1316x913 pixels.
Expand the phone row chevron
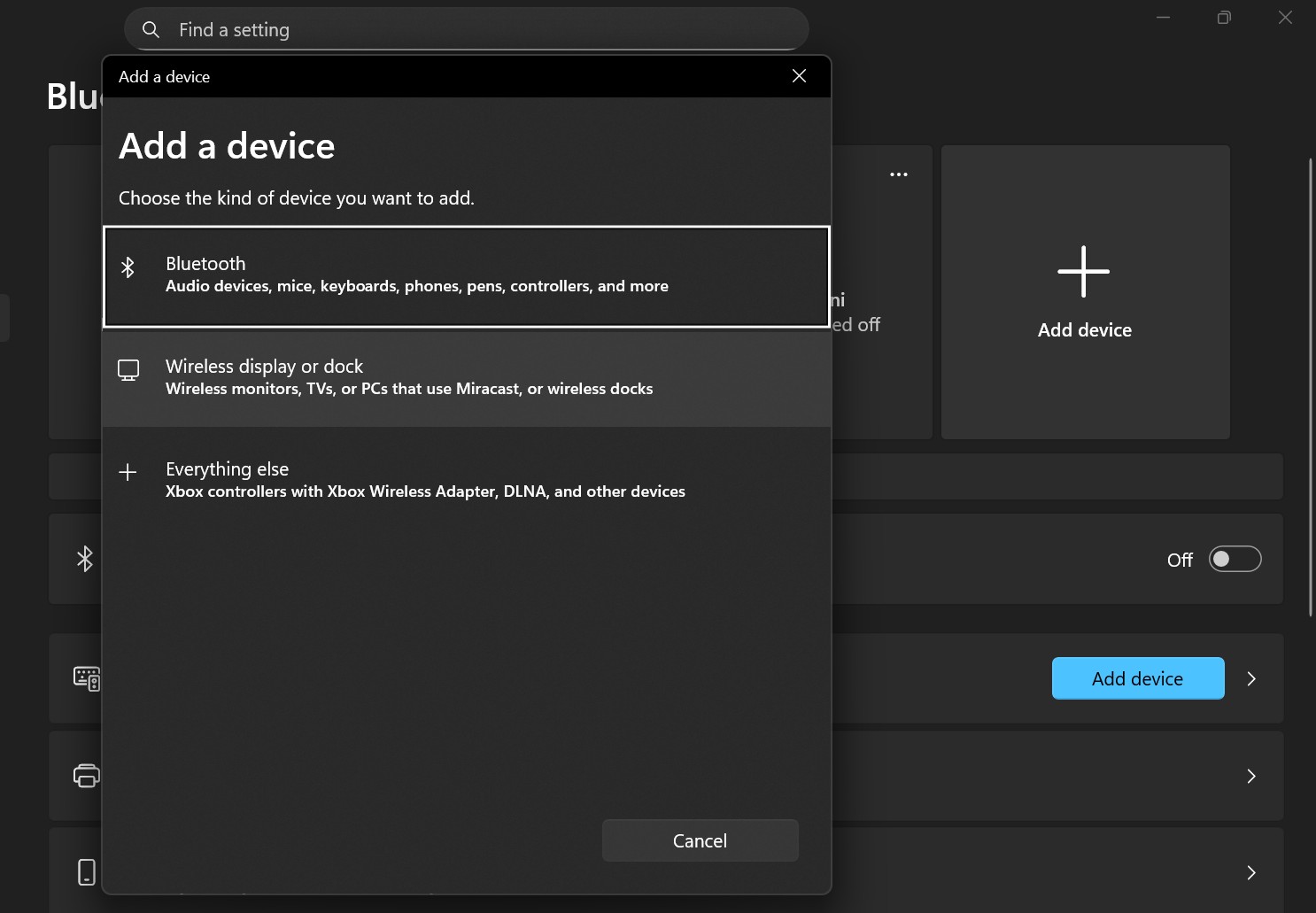tap(1251, 872)
